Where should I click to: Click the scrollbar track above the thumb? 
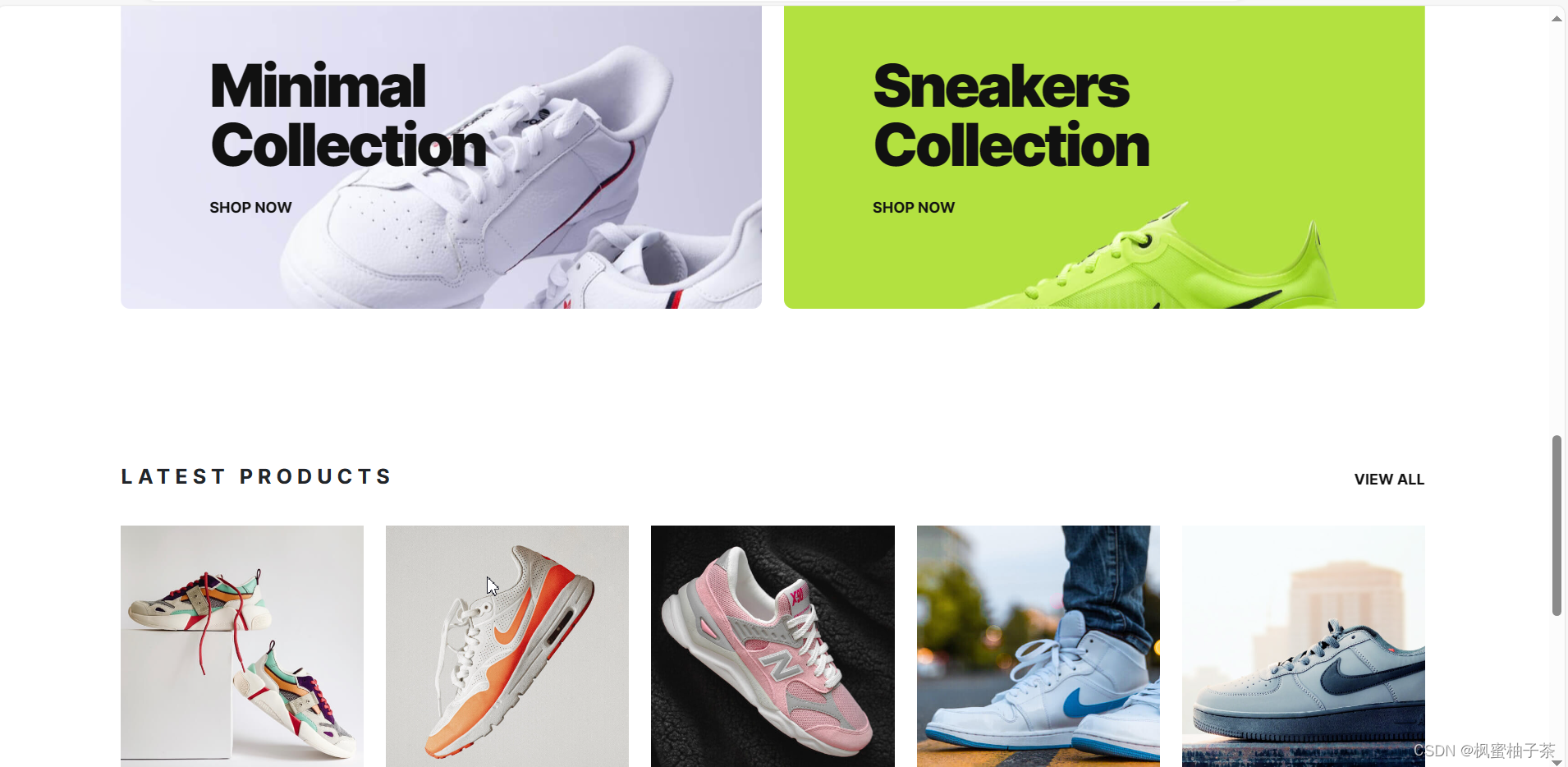click(x=1557, y=230)
